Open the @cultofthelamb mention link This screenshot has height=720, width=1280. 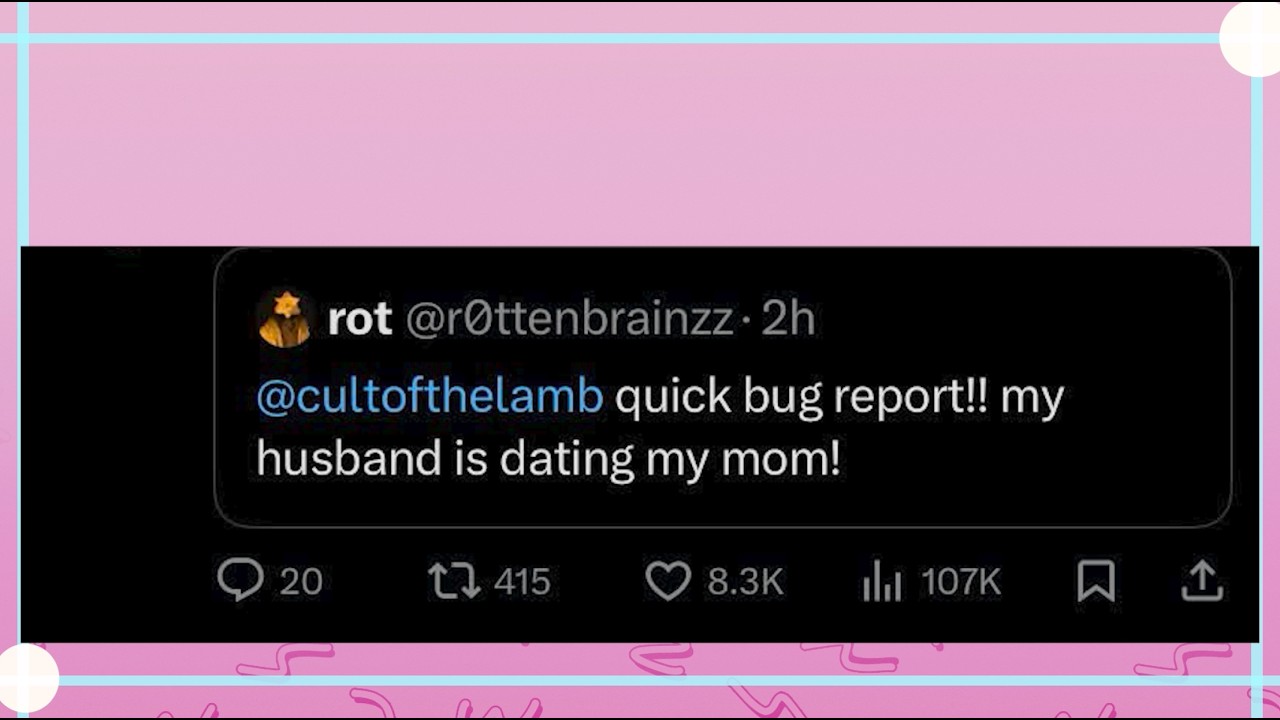click(430, 396)
